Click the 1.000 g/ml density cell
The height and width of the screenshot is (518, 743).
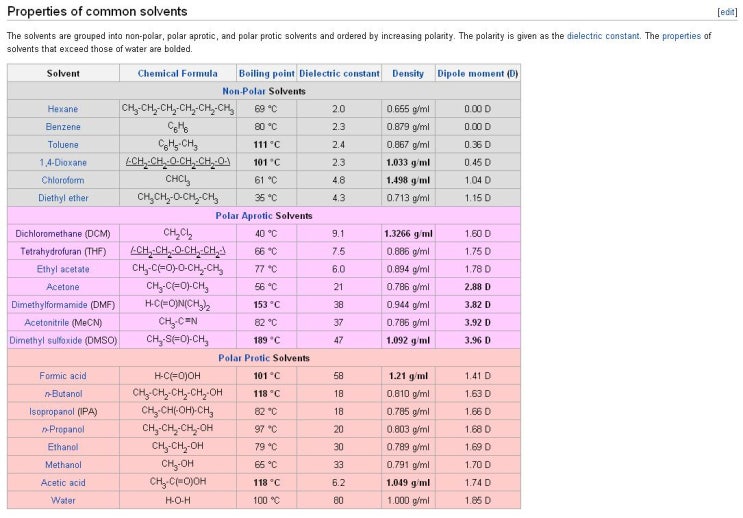point(408,500)
